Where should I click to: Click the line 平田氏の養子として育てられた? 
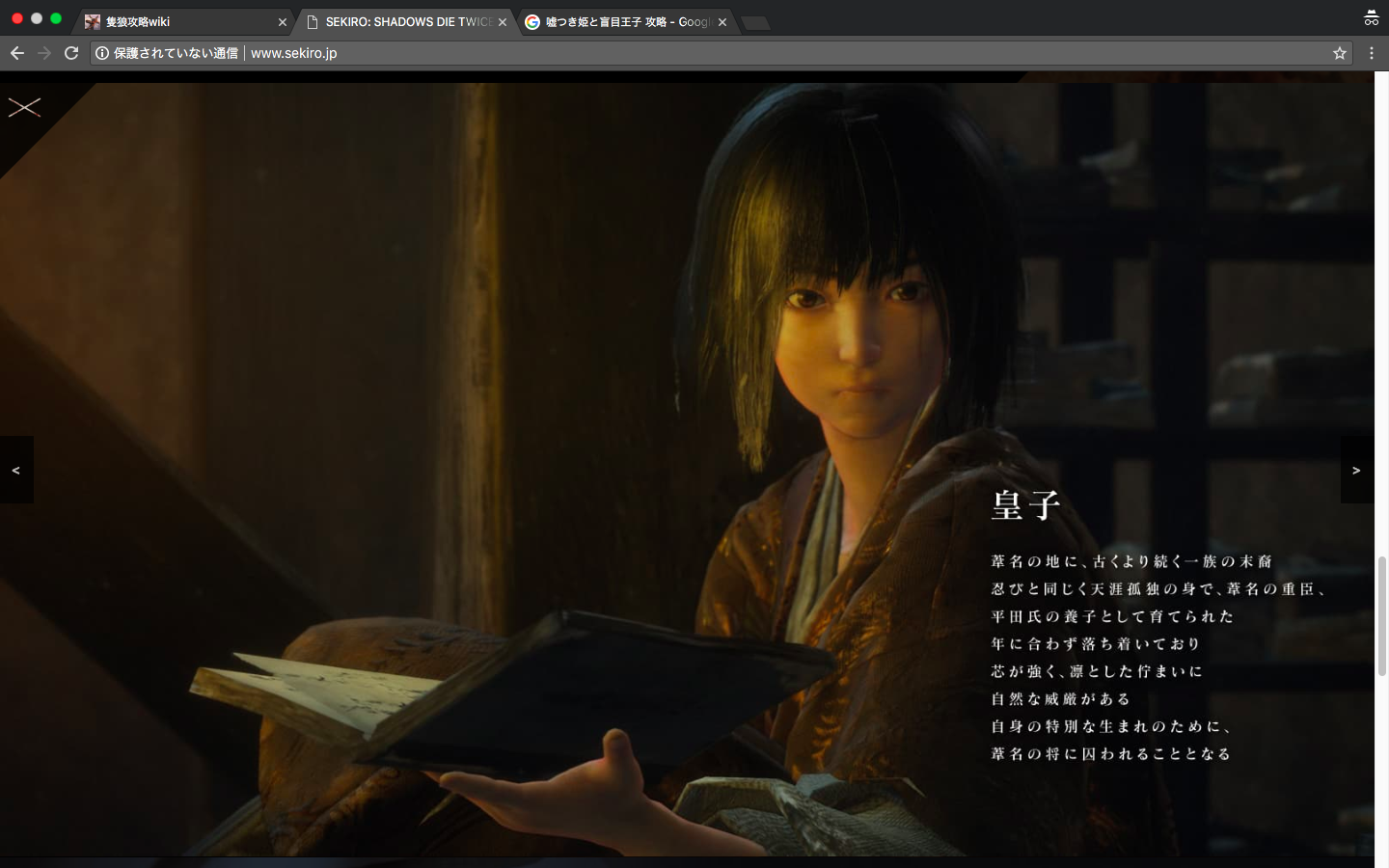coord(1113,616)
